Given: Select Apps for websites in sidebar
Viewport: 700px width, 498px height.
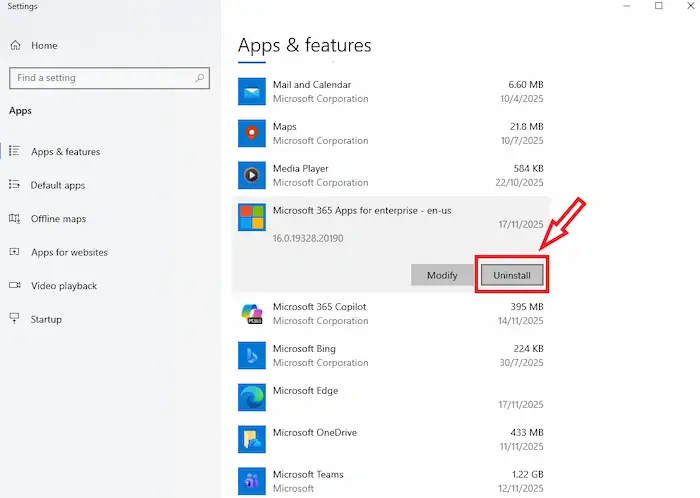Looking at the screenshot, I should coord(69,252).
